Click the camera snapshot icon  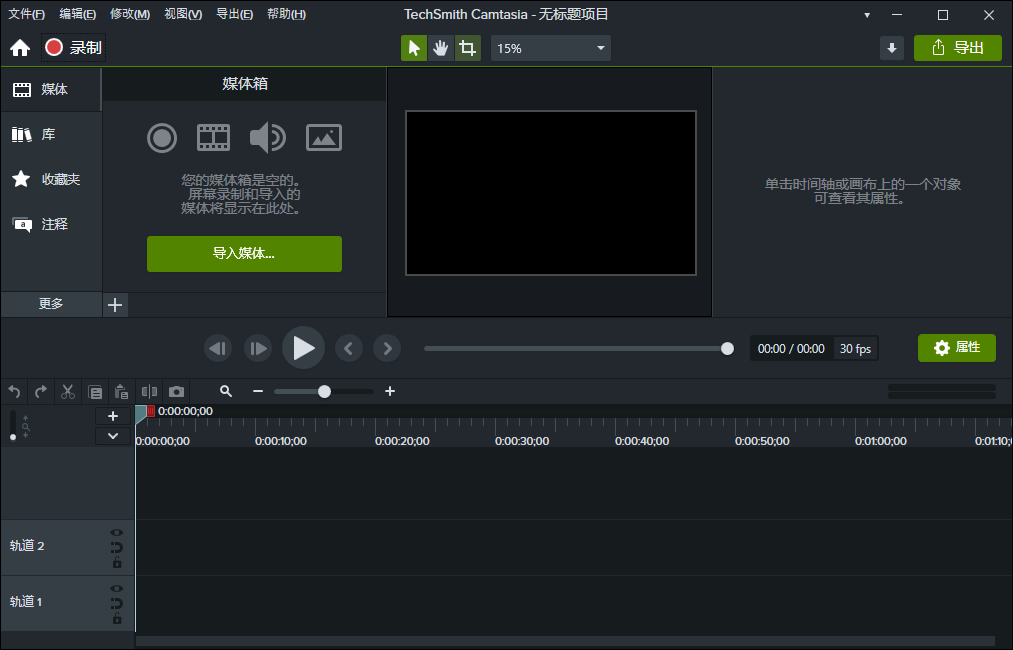176,392
